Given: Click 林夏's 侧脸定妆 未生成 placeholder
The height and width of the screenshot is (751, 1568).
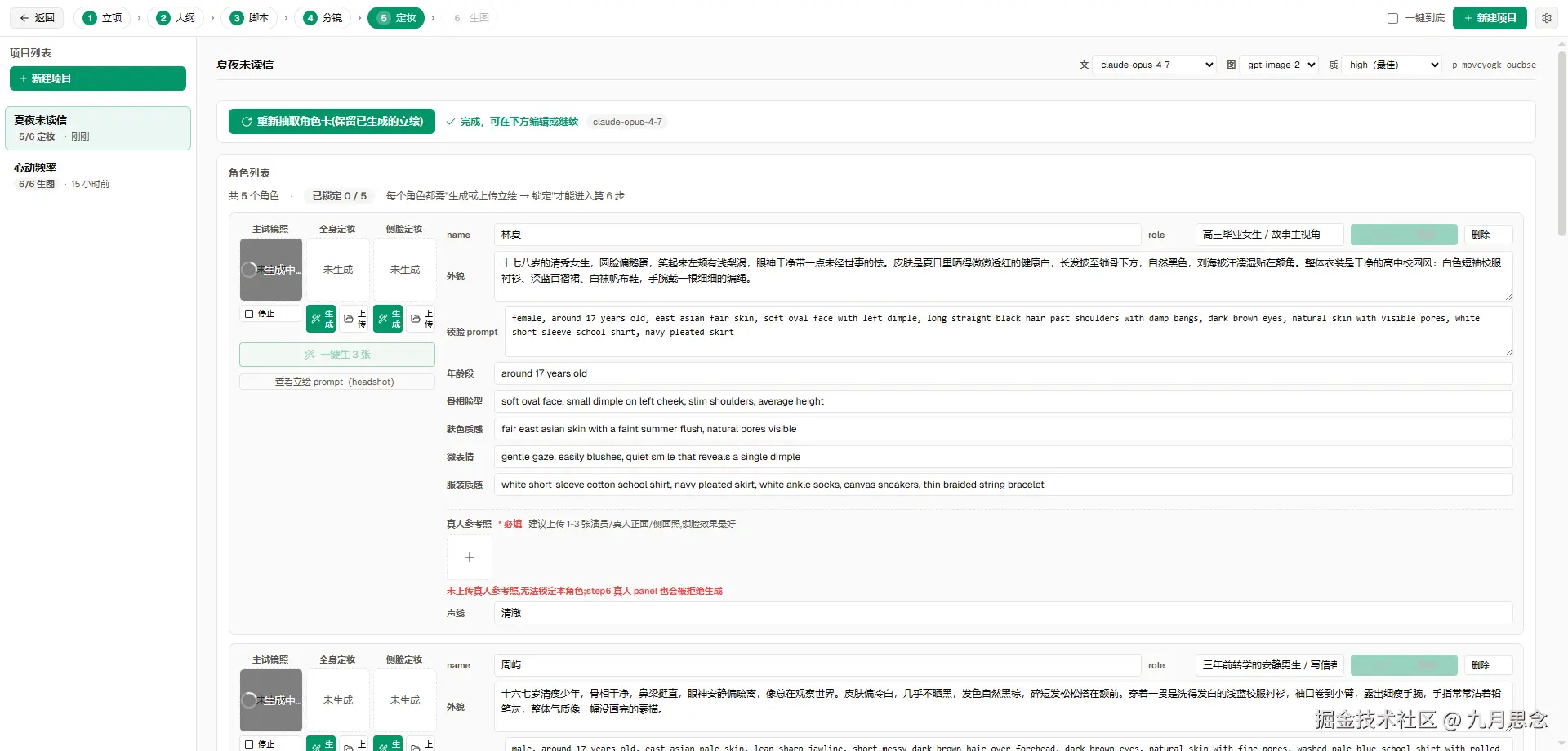Looking at the screenshot, I should [x=405, y=270].
